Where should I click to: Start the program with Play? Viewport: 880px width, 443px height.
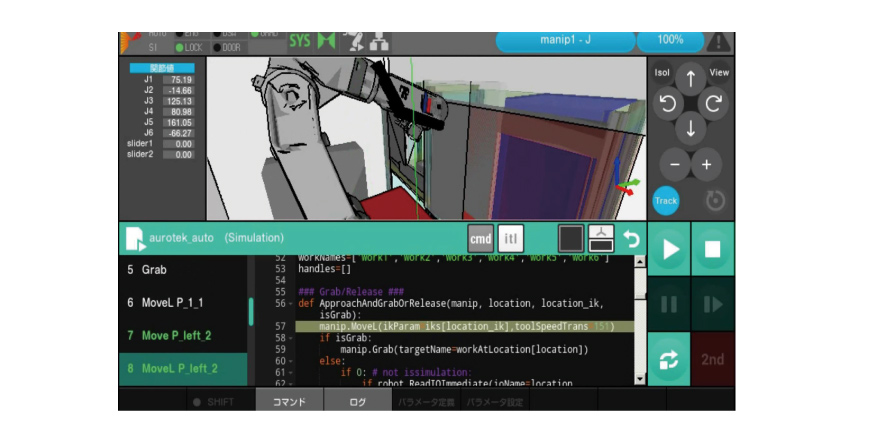pos(669,249)
